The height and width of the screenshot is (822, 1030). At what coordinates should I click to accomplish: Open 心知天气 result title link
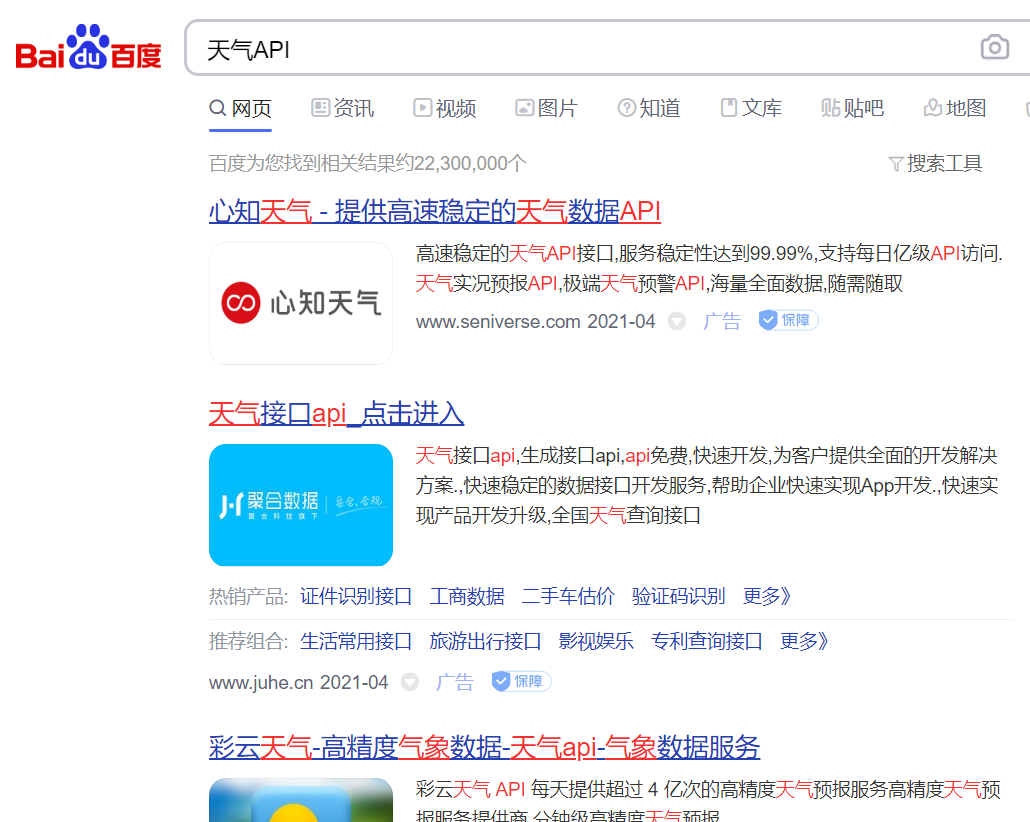(435, 212)
